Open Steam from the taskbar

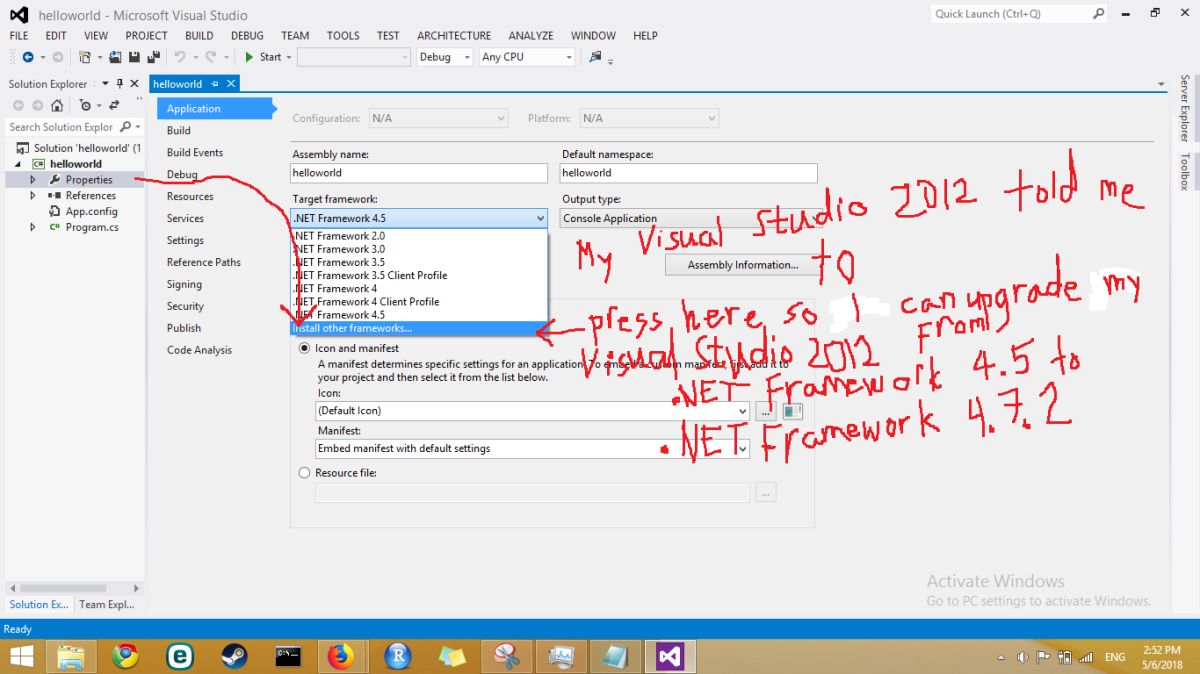[234, 656]
